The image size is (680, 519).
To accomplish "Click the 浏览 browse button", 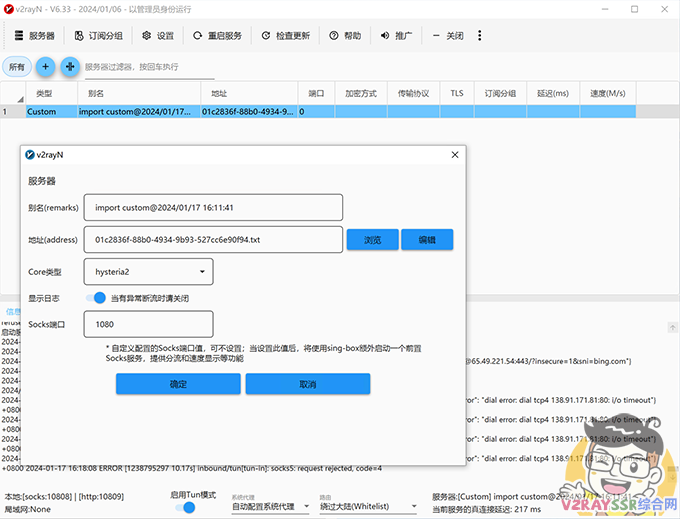I will tap(373, 240).
